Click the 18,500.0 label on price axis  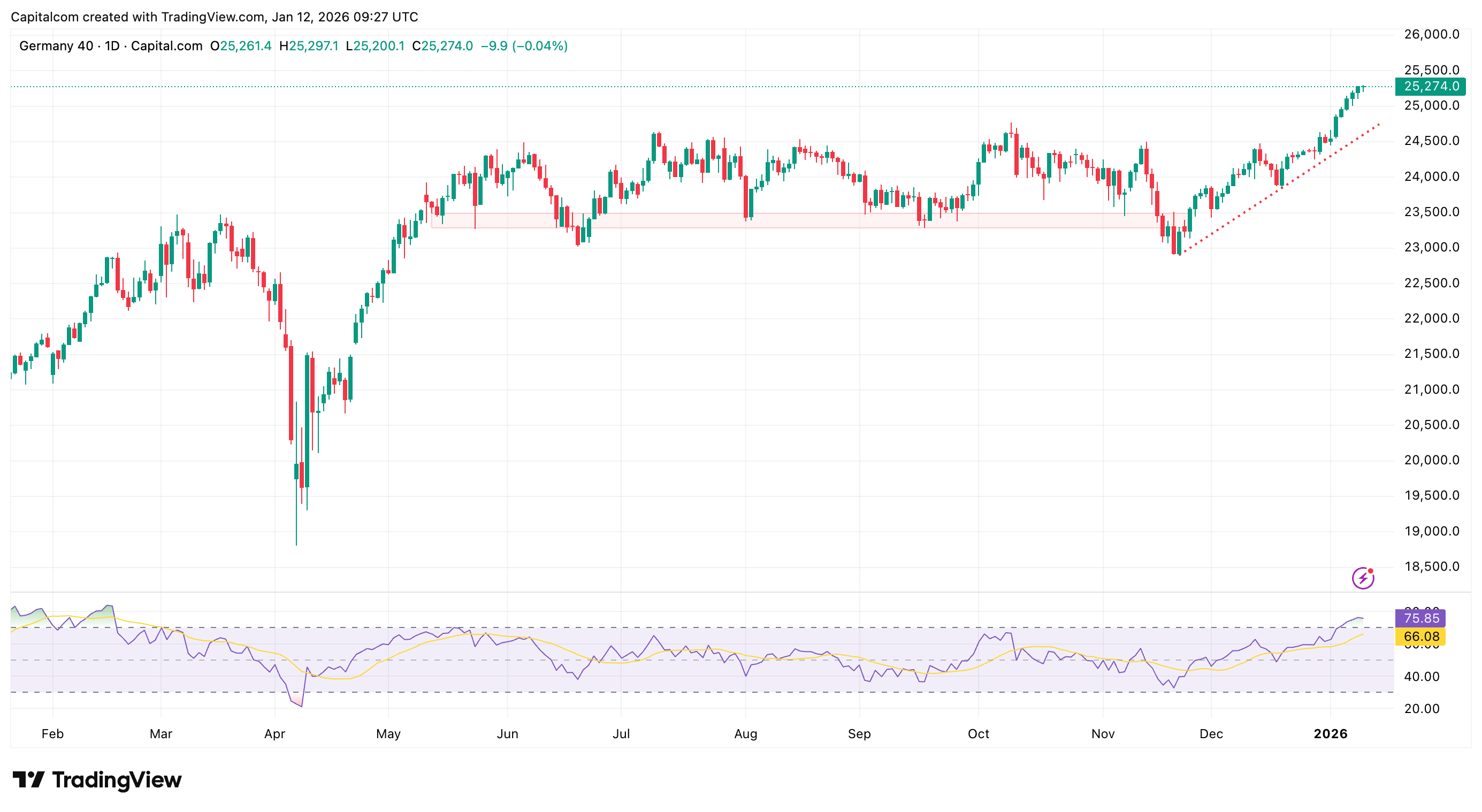pos(1431,566)
